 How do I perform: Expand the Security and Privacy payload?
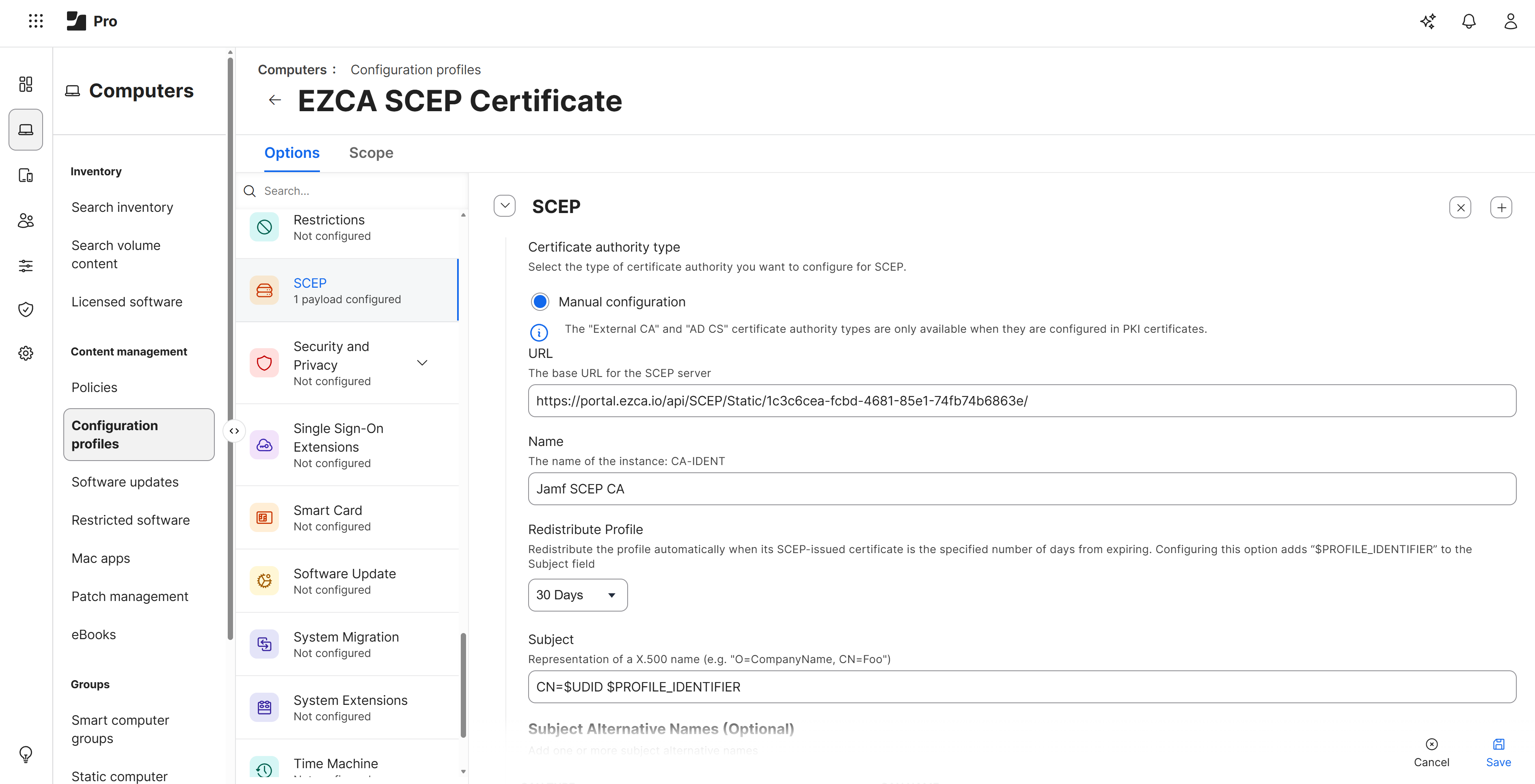coord(422,362)
